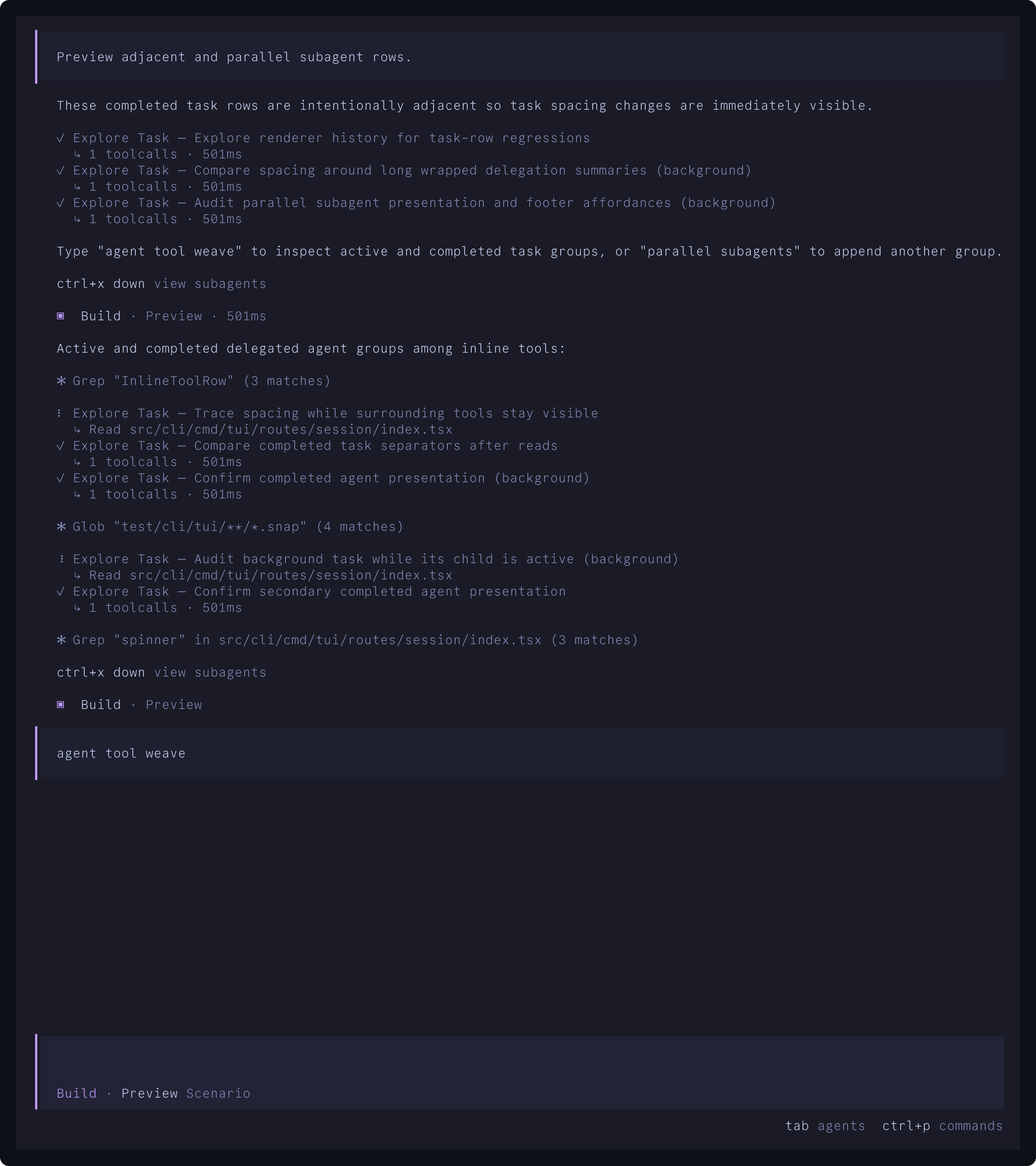
Task: Click the asterisk icon beside Grep "InlineToolRow"
Action: (x=61, y=381)
